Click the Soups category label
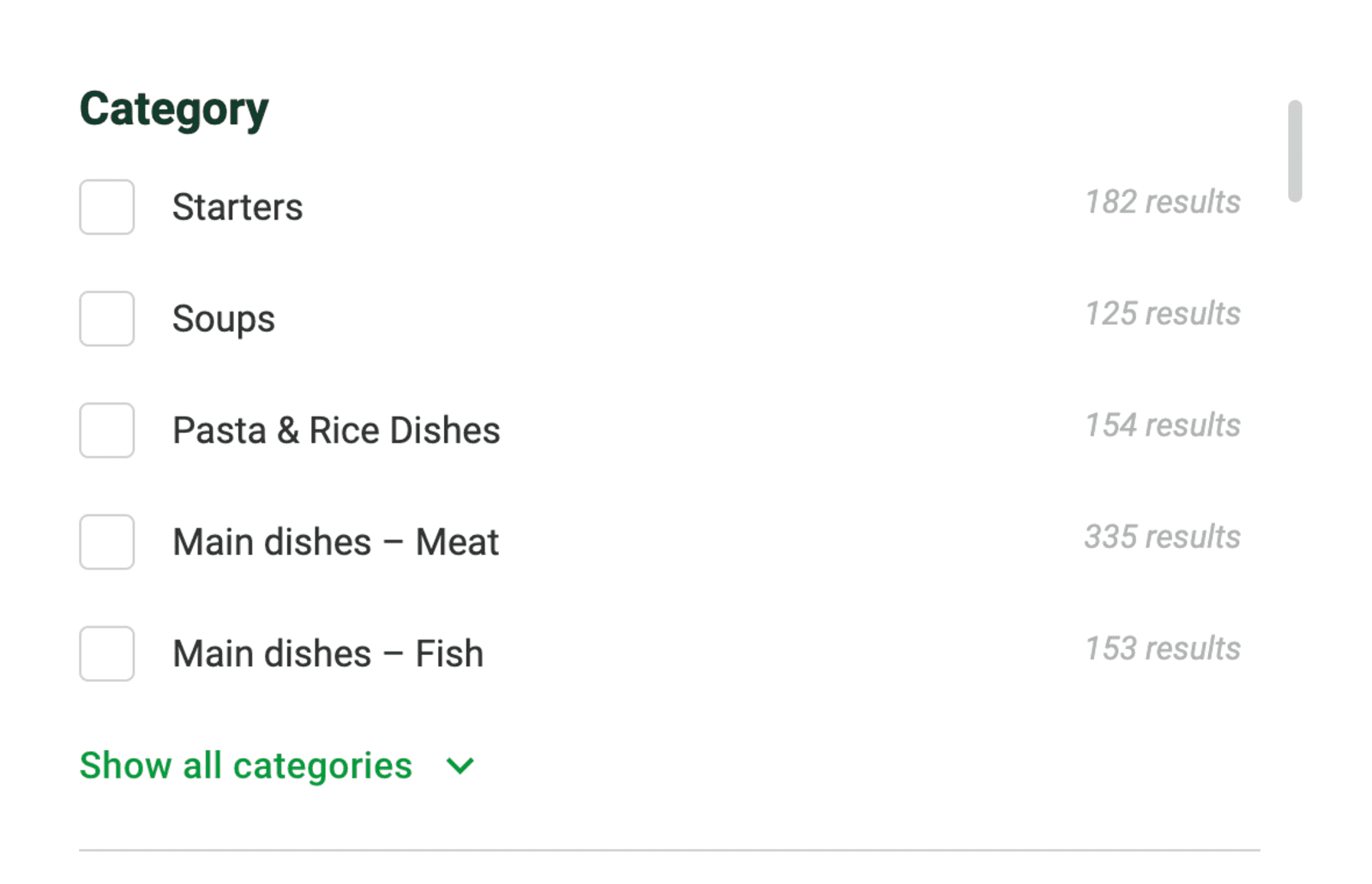Viewport: 1372px width, 884px height. point(224,319)
